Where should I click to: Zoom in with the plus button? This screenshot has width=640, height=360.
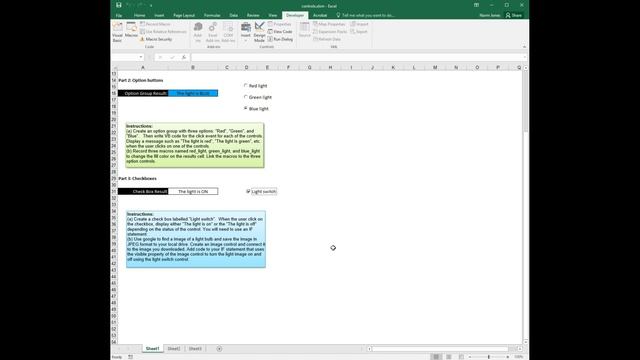coord(507,357)
